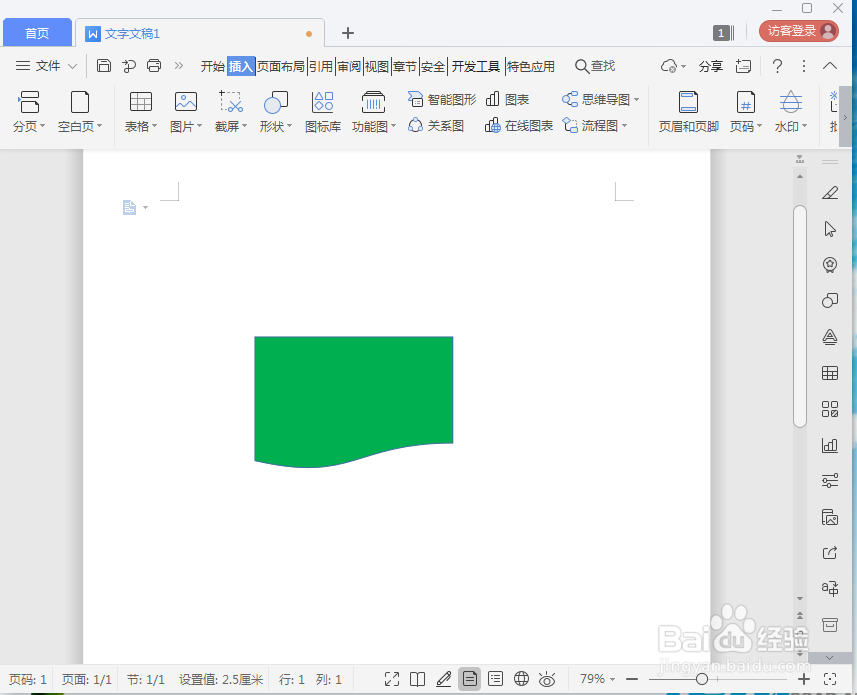Go to the 首页 home tab
Screen dimensions: 857x695
[37, 33]
